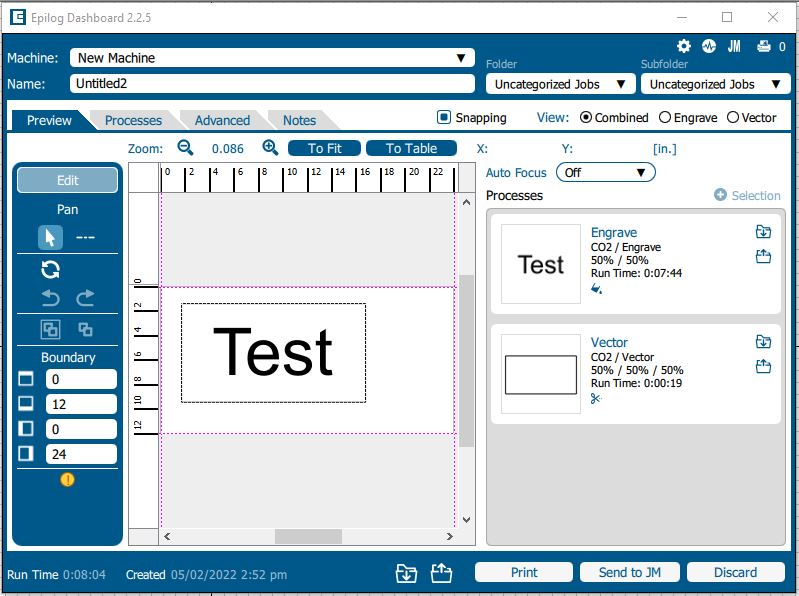
Task: Click the rotate/refresh icon
Action: [50, 269]
